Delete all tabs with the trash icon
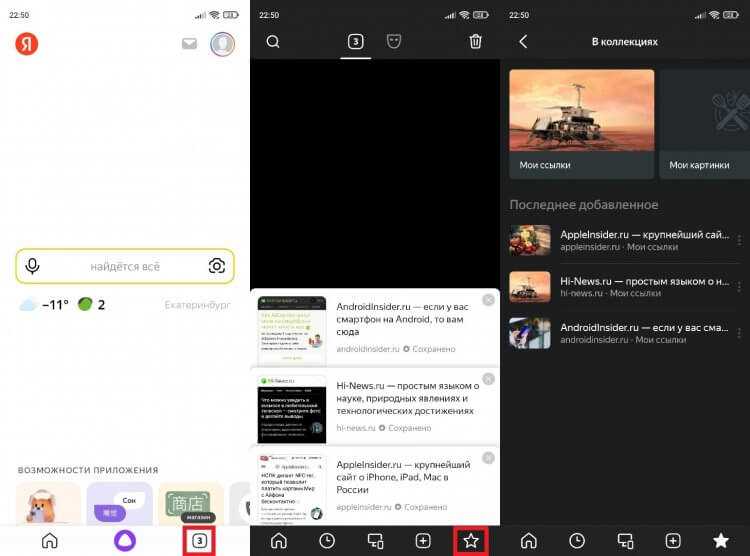This screenshot has width=750, height=556. (x=475, y=42)
